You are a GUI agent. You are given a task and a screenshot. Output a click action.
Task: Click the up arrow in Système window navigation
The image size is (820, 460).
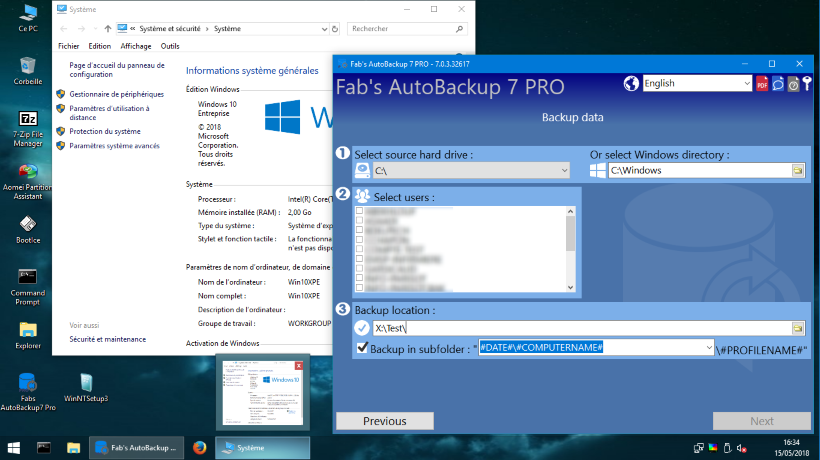pyautogui.click(x=108, y=29)
